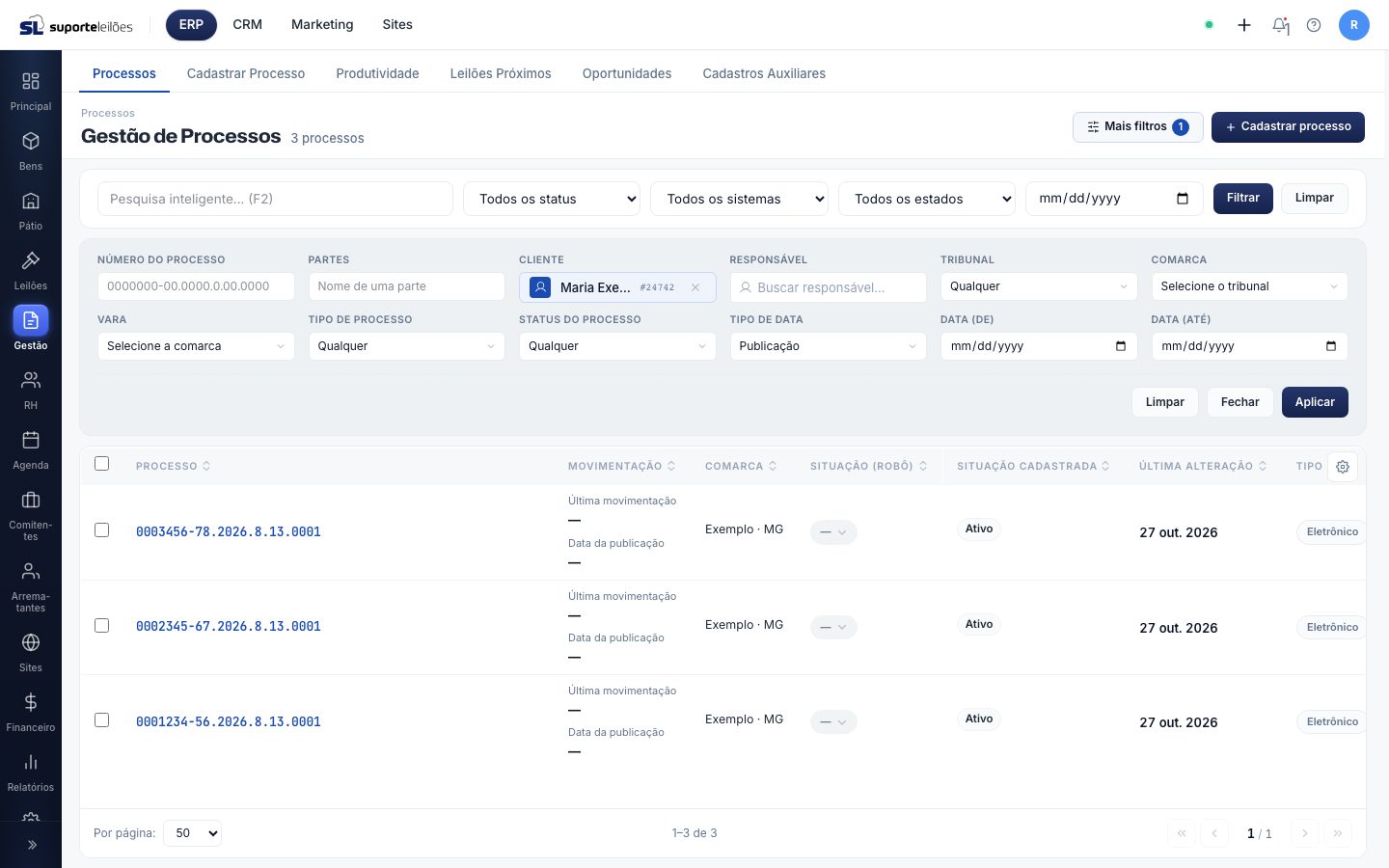This screenshot has width=1389, height=868.
Task: Open user avatar R menu
Action: click(x=1354, y=25)
